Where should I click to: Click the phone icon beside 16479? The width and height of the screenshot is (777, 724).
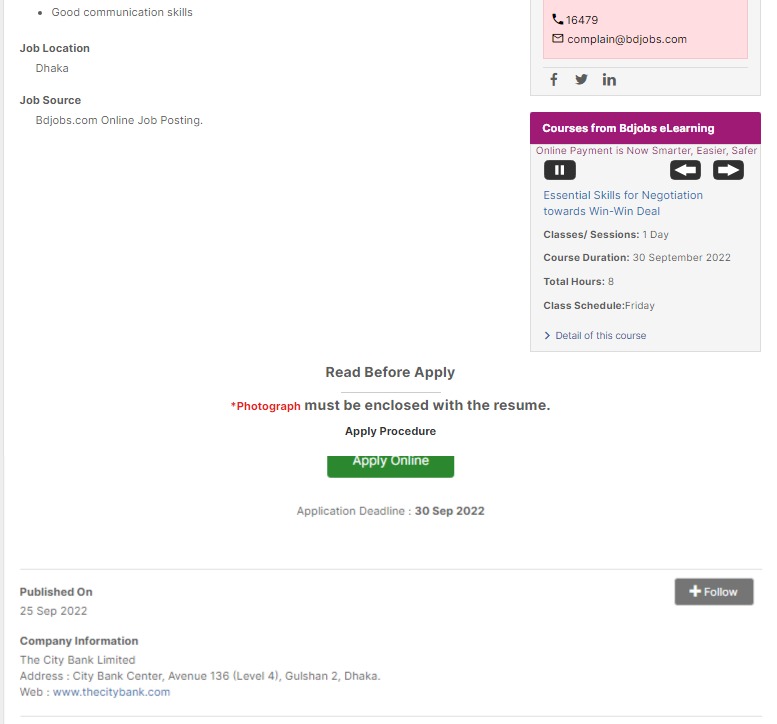tap(557, 19)
